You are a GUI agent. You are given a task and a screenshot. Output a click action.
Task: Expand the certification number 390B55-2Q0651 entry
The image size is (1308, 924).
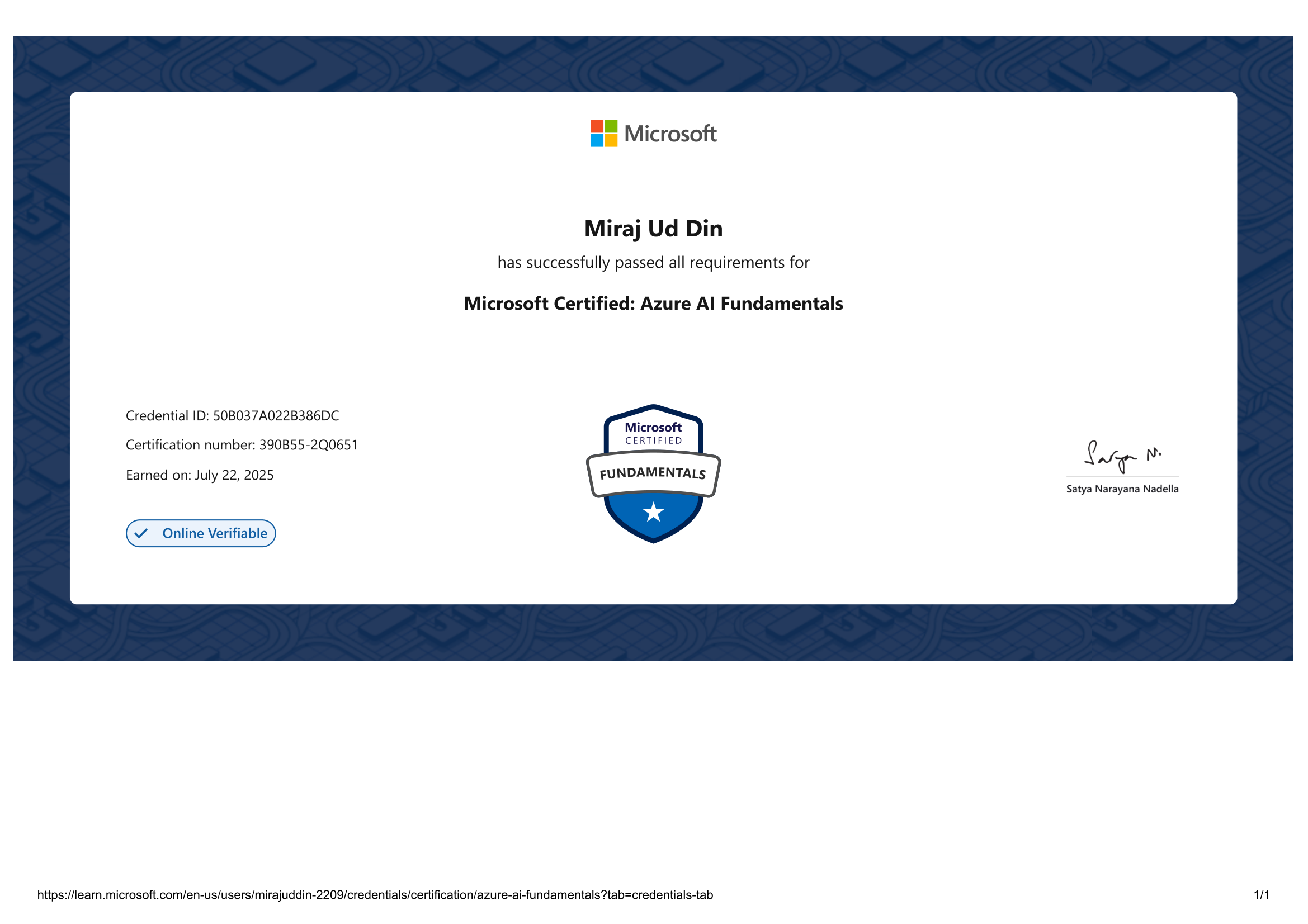click(242, 445)
